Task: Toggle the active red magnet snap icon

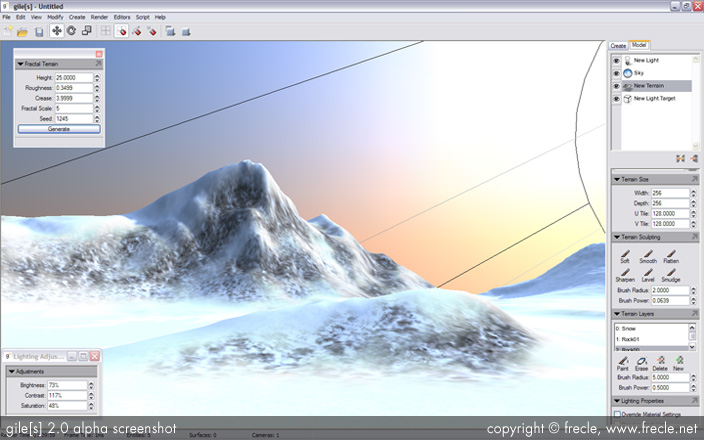Action: tap(121, 31)
